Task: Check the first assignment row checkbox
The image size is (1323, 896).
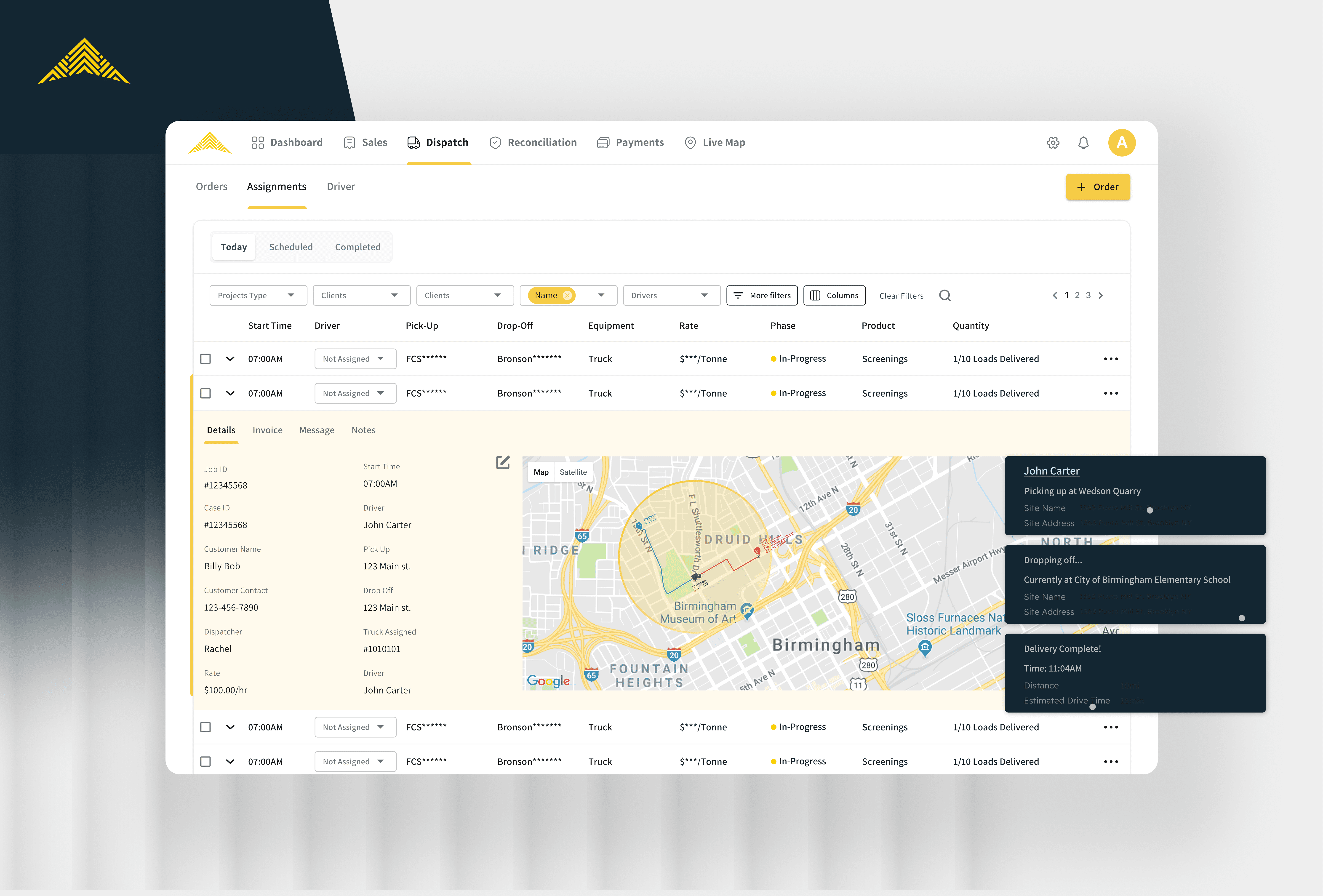Action: (x=205, y=359)
